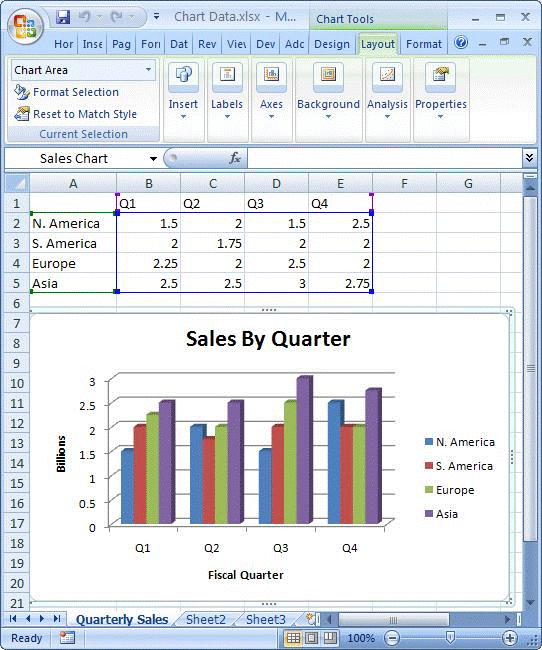Click Asia purple legend swatch
This screenshot has height=650, width=542.
click(429, 514)
